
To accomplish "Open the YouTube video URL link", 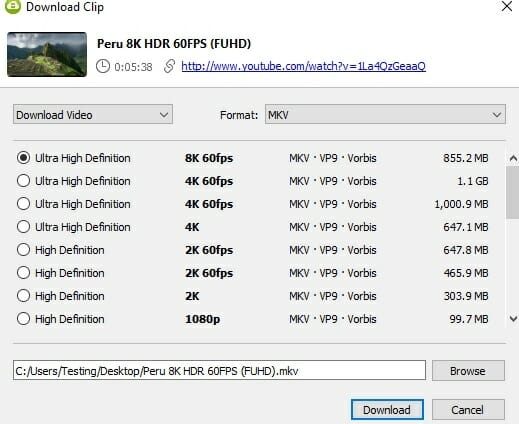I will click(303, 66).
